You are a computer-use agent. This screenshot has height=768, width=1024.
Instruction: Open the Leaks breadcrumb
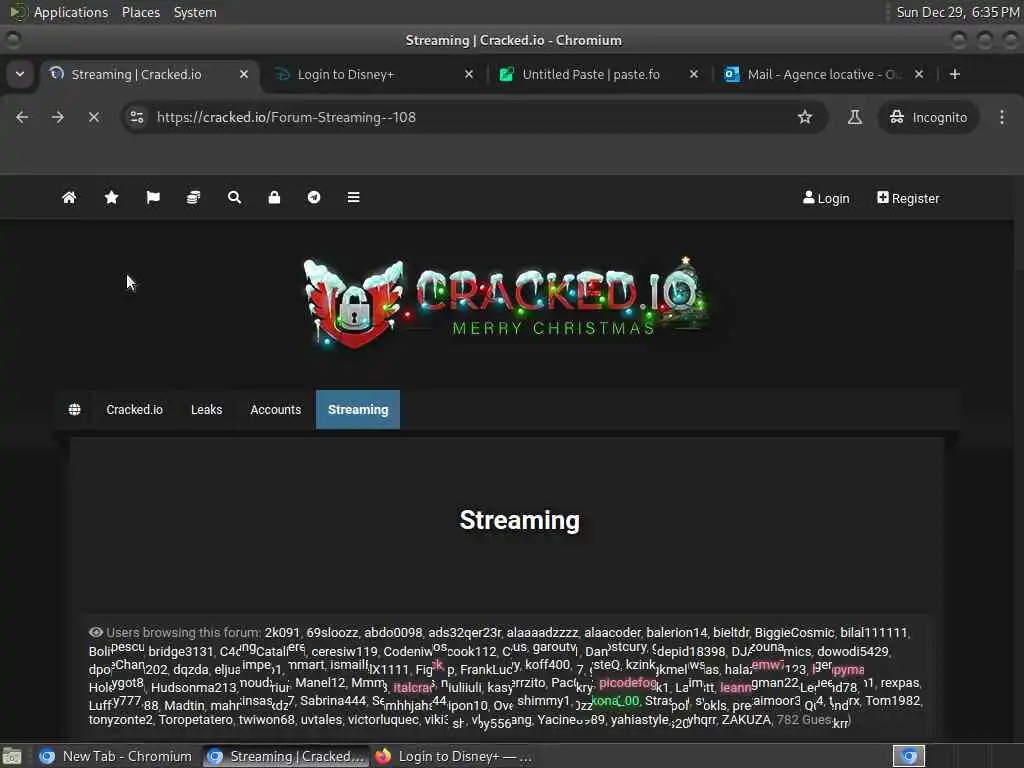206,409
